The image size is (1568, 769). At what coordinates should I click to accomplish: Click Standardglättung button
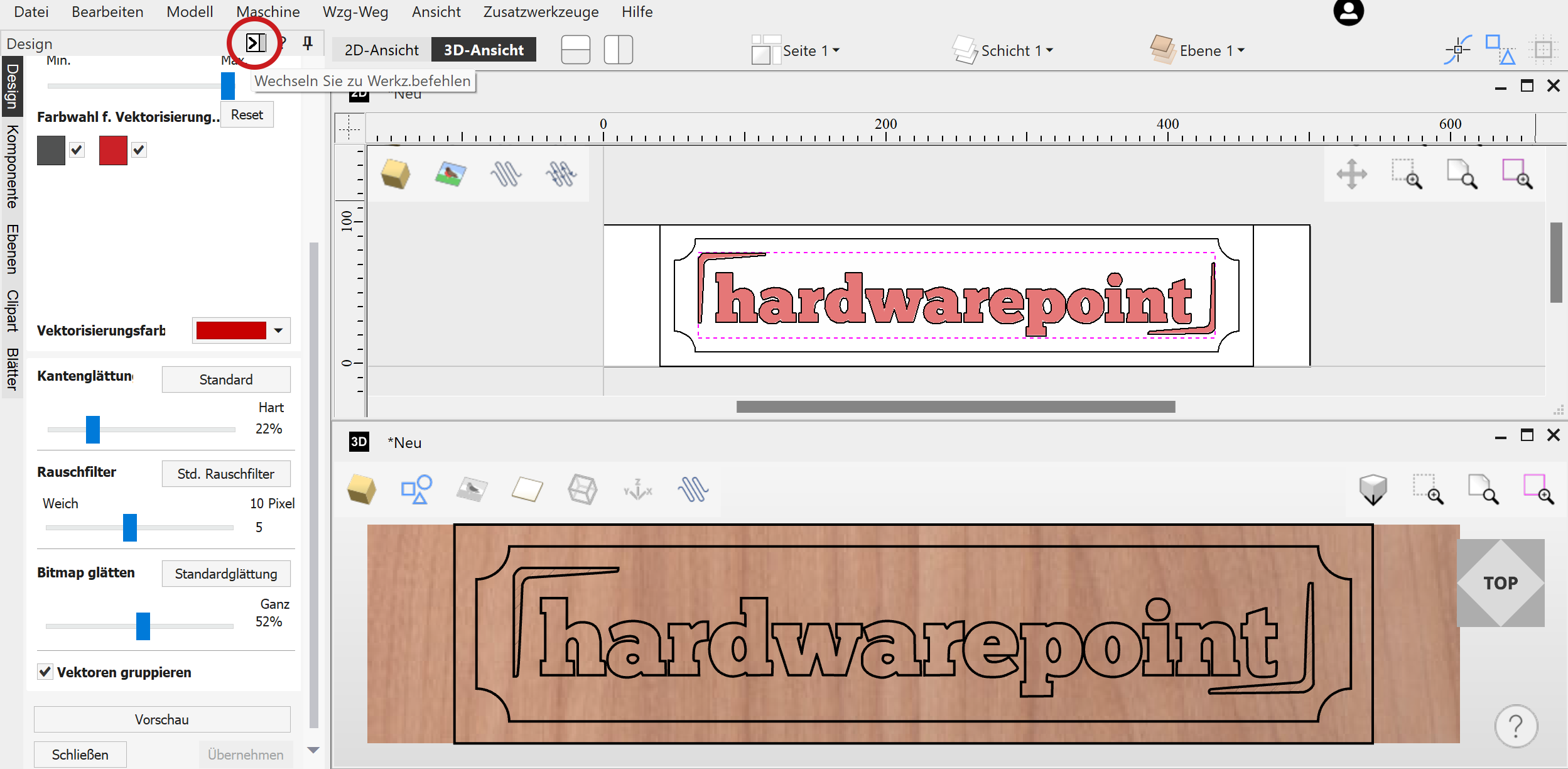pos(226,574)
